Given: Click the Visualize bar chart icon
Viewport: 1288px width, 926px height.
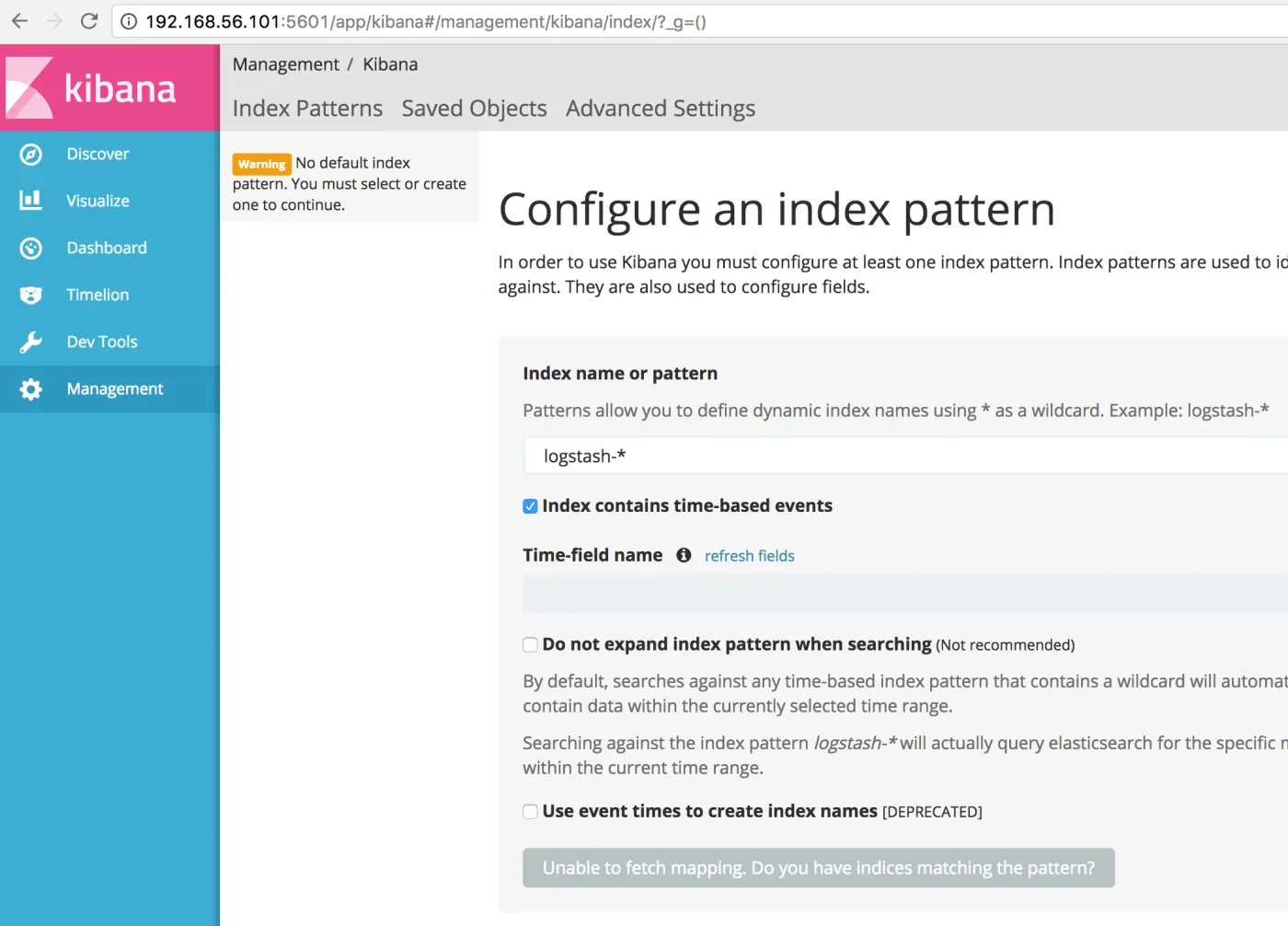Looking at the screenshot, I should [31, 201].
